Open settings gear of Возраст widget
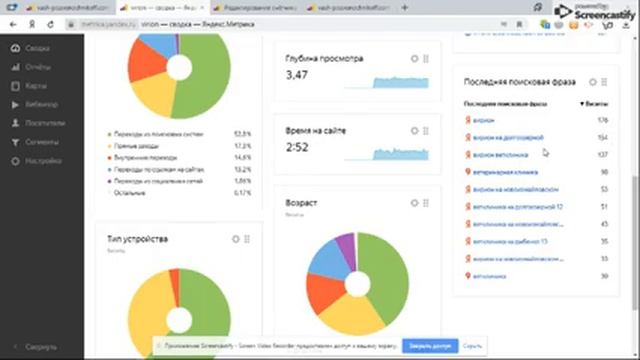The image size is (640, 360). tap(414, 203)
